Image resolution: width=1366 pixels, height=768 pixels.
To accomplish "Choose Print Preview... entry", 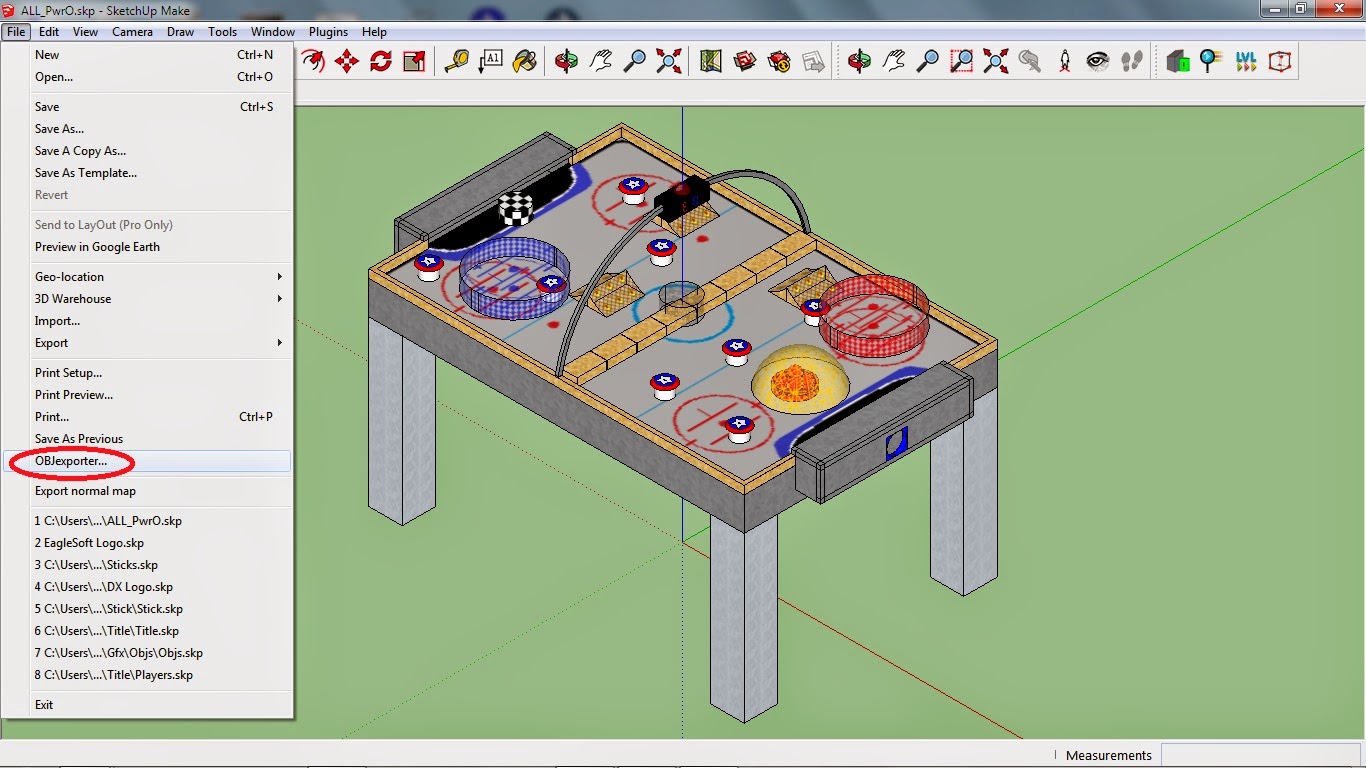I will click(147, 395).
